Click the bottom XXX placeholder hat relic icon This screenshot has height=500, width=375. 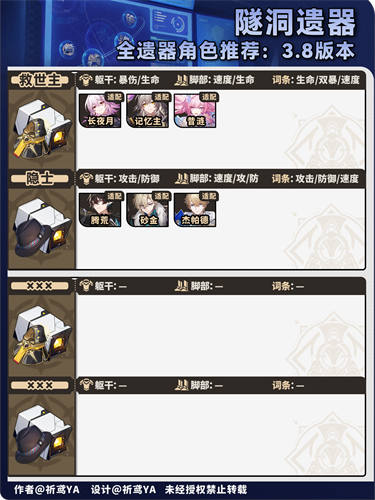pos(42,434)
